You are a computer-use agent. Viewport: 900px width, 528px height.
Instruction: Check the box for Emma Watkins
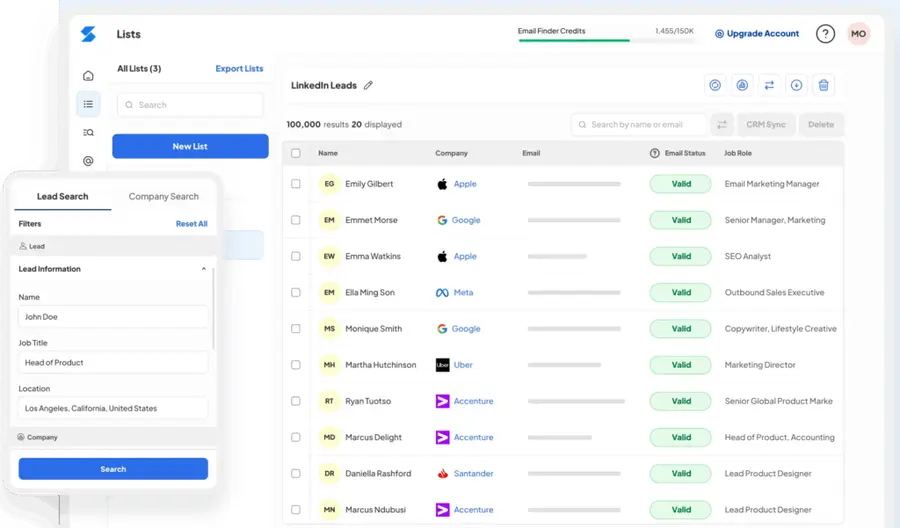point(296,256)
